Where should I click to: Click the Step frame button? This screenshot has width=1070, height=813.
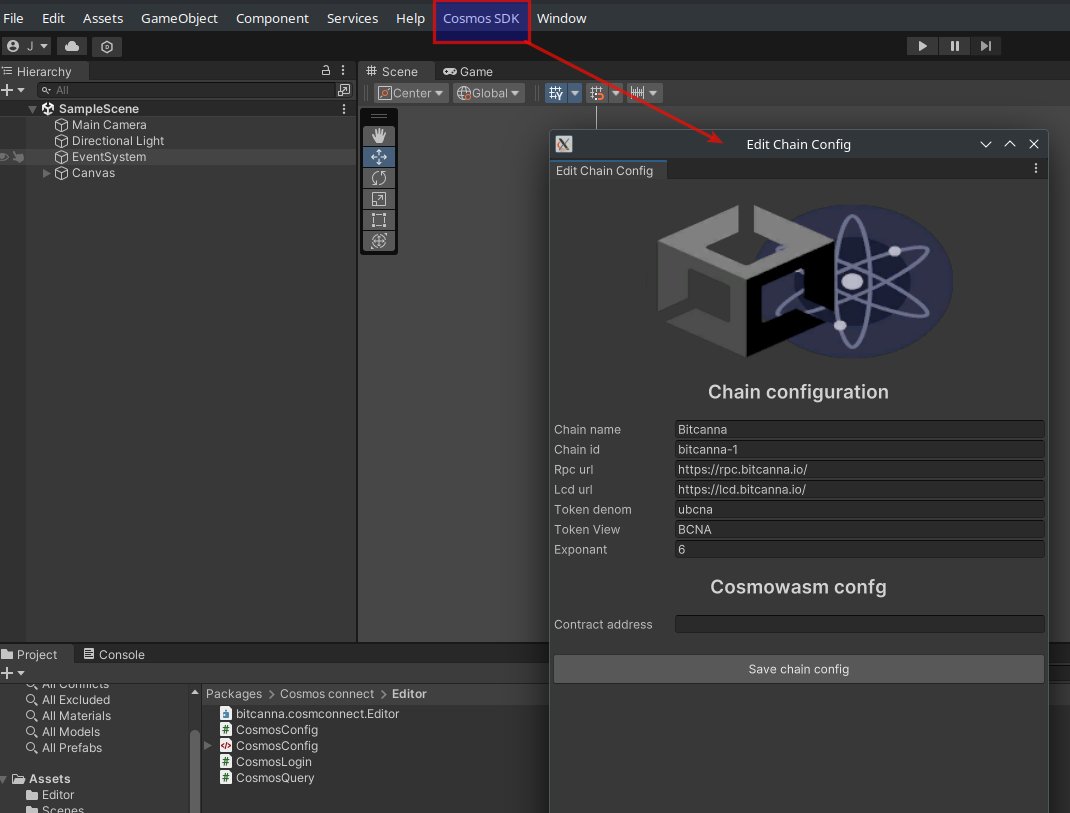point(985,46)
